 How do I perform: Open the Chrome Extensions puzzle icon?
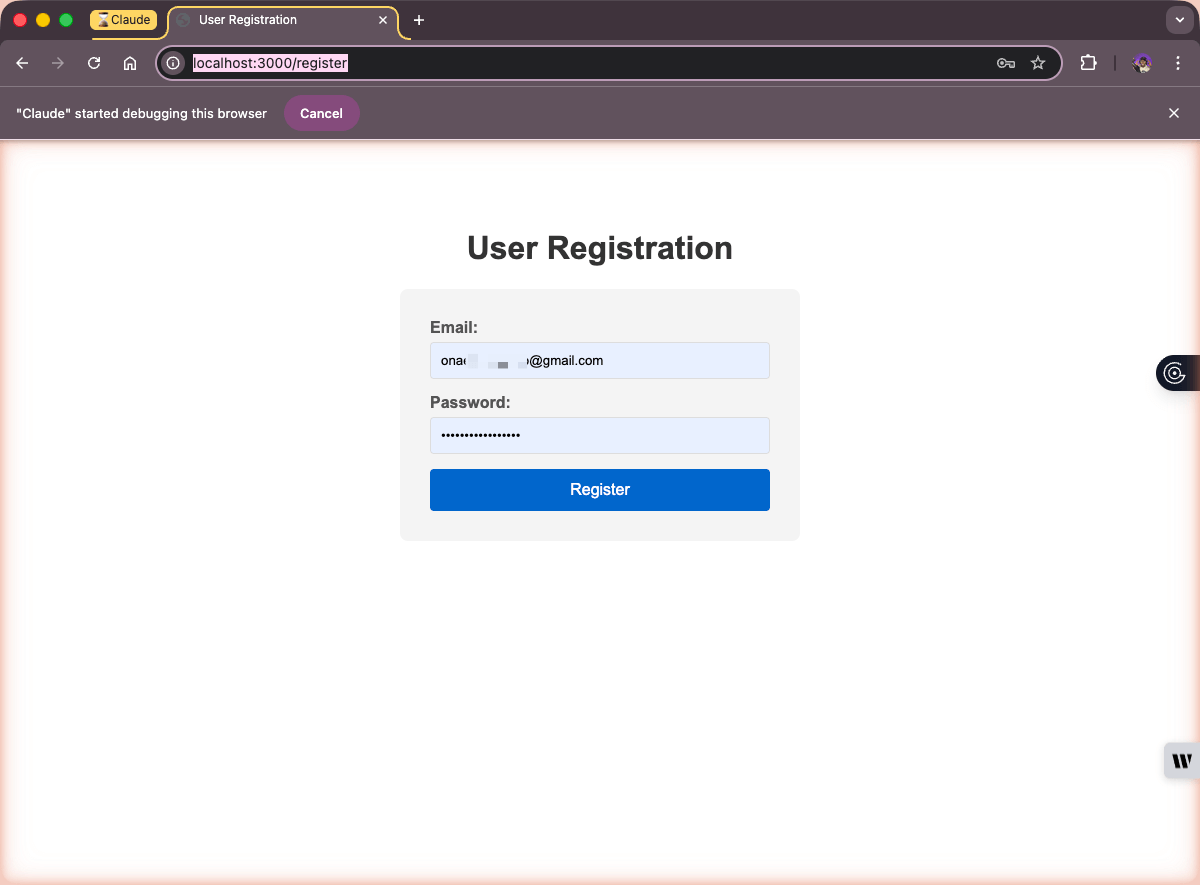[x=1088, y=62]
